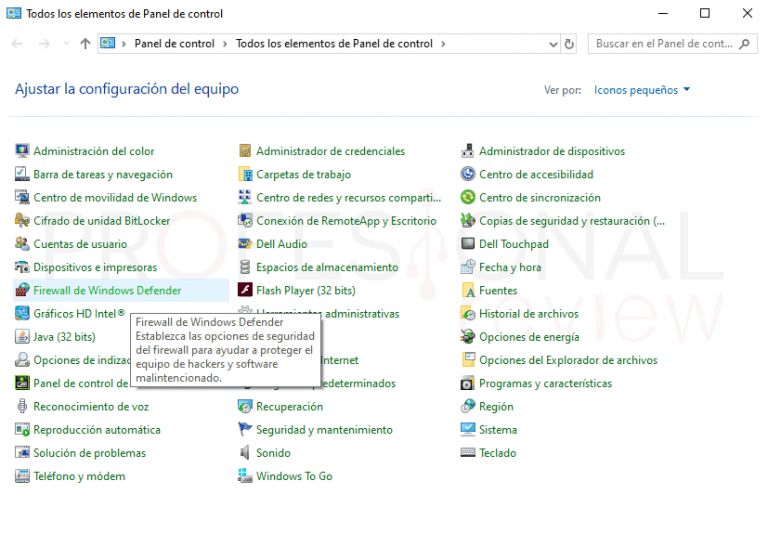Open the Carpetas de trabajo icon
768x533 pixels.
pos(245,174)
